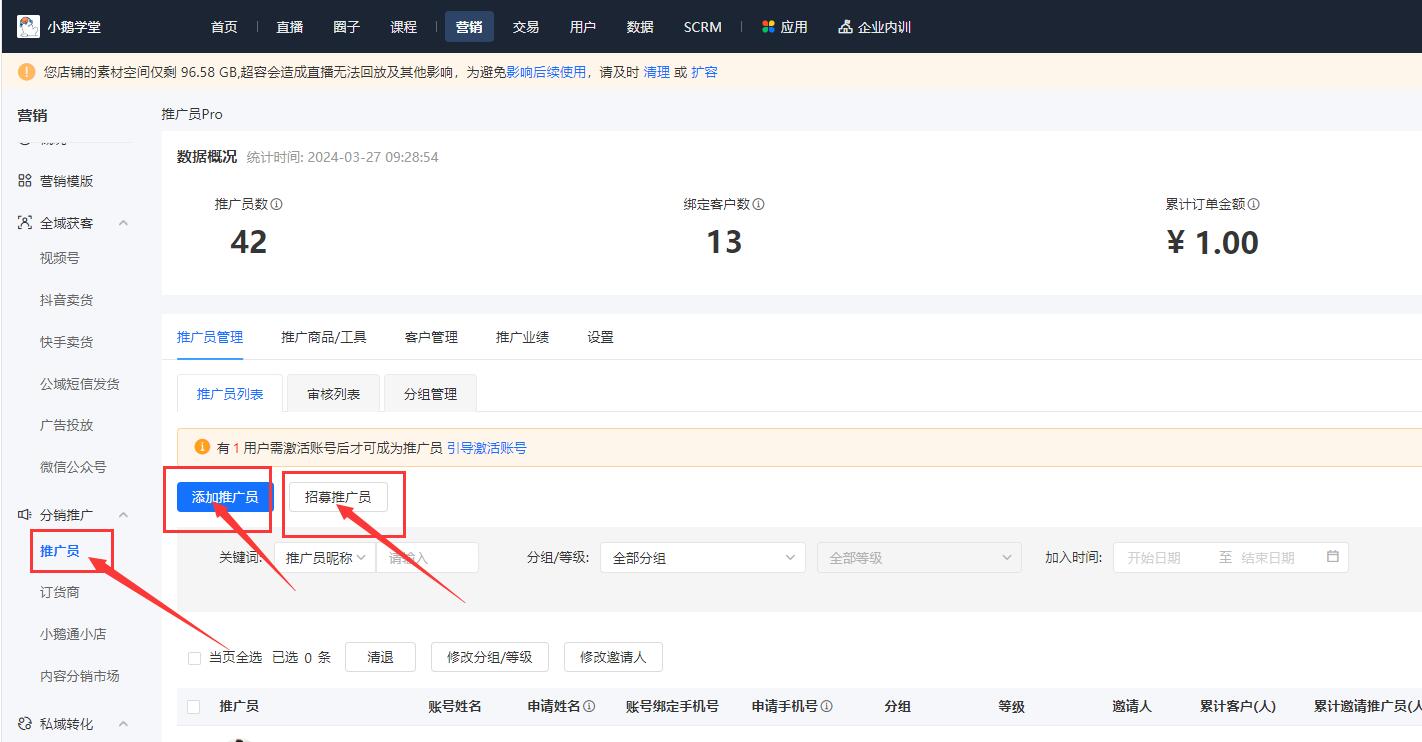
Task: Click info icon next to 申请姓名 column
Action: [589, 706]
